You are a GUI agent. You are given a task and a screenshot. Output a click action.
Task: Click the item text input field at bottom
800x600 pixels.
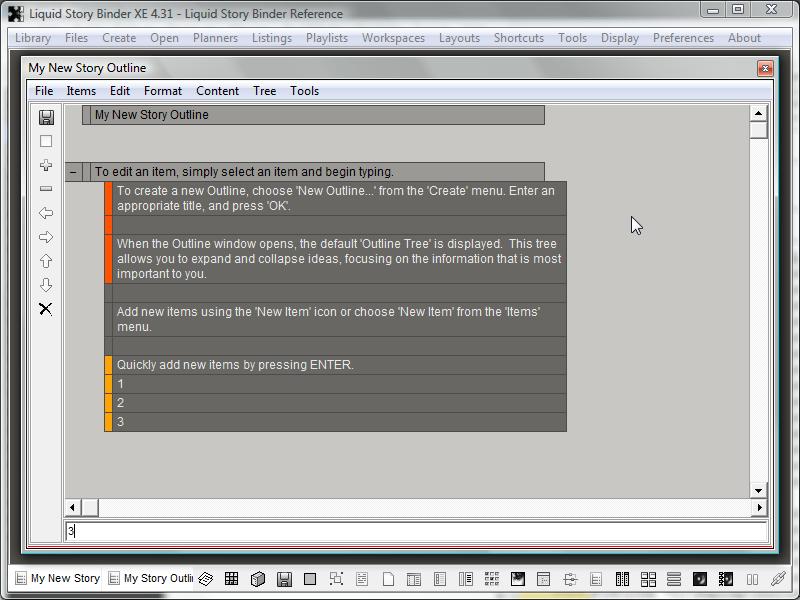(x=416, y=532)
